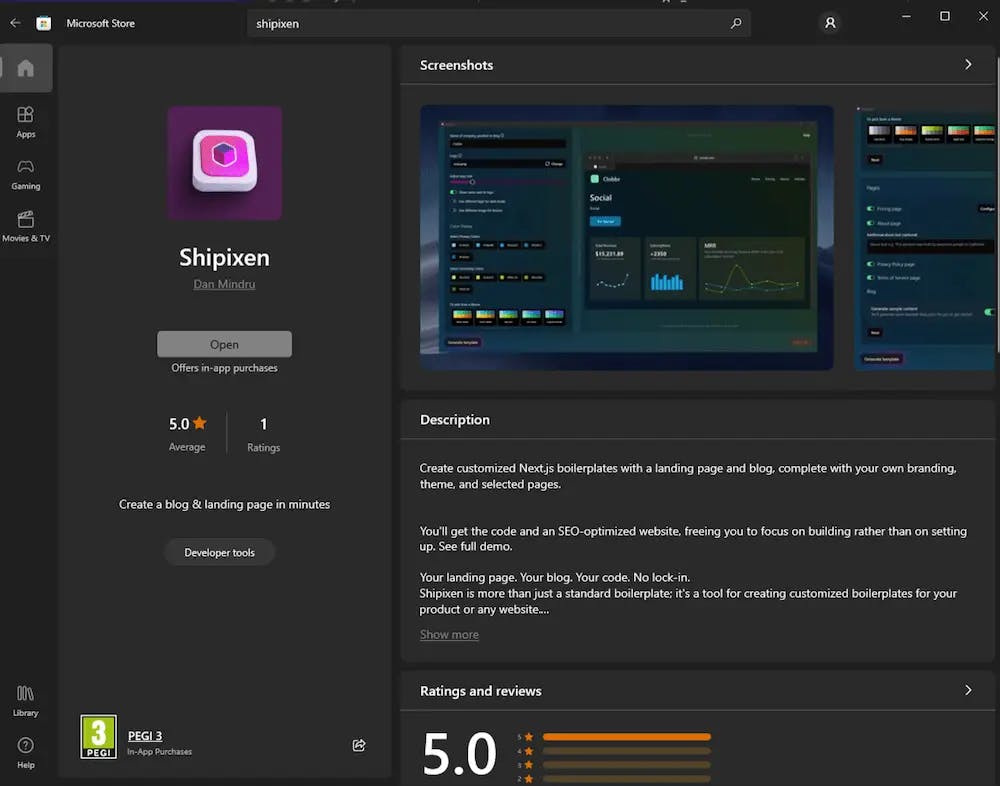Click the back arrow navigation button
The height and width of the screenshot is (786, 1000).
[14, 22]
